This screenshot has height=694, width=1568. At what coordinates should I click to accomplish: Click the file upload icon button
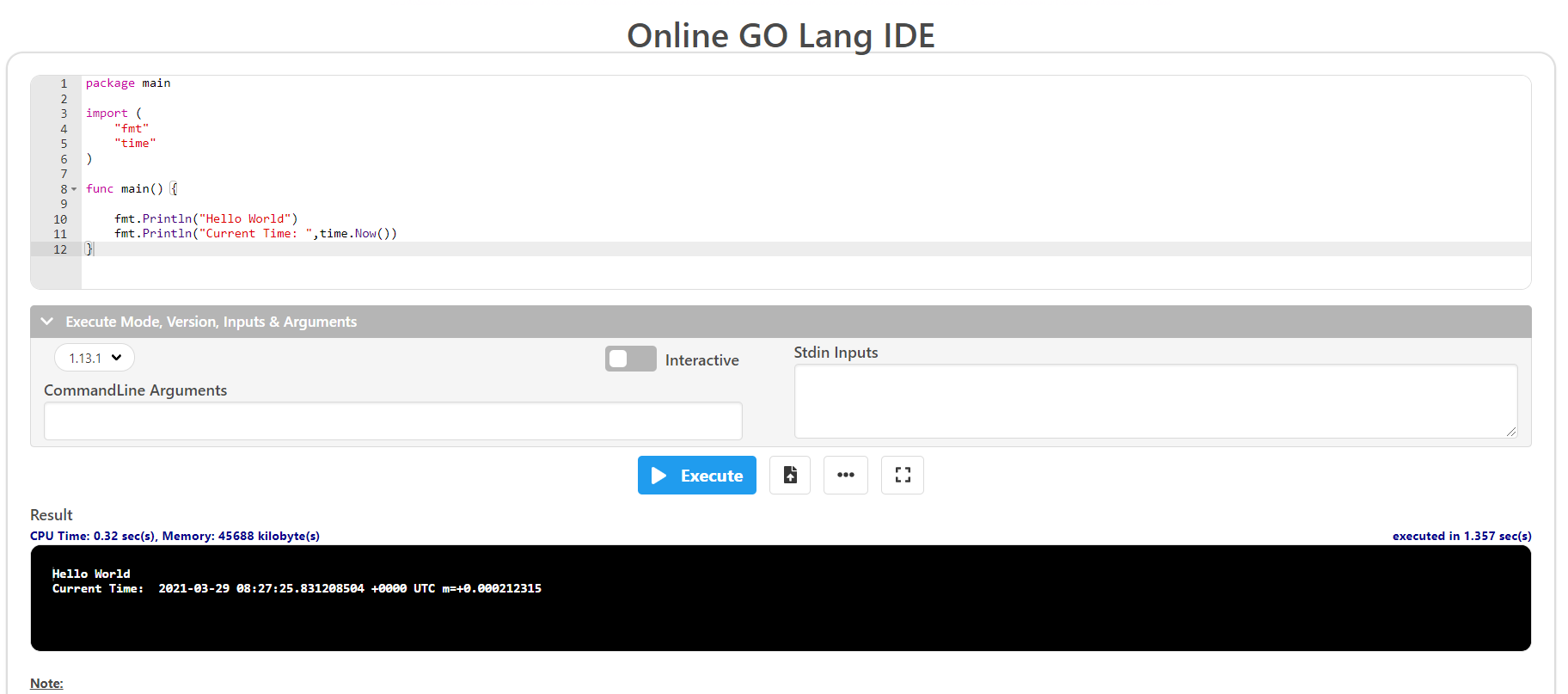[790, 476]
